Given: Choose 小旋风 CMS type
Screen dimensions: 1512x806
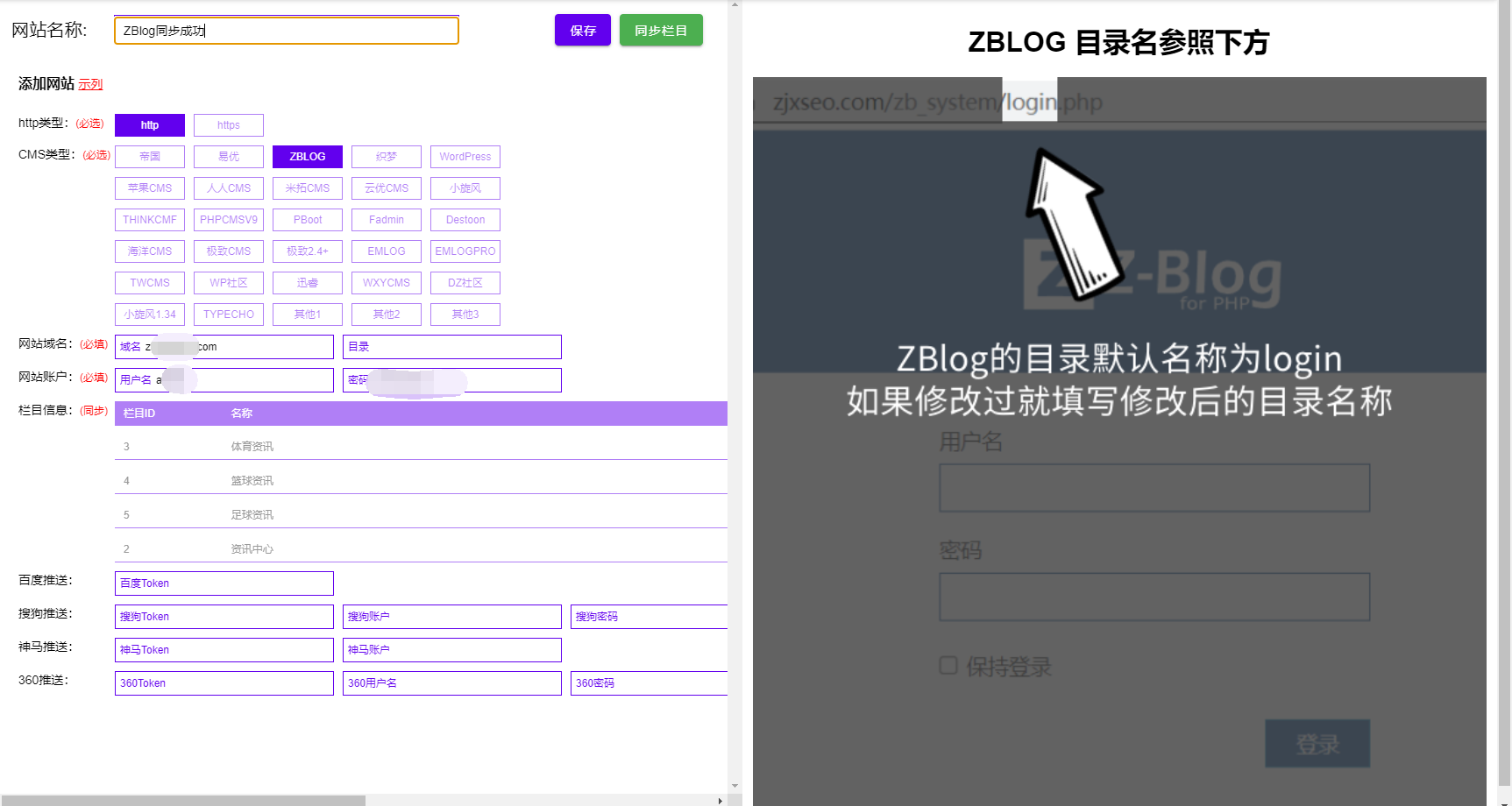Looking at the screenshot, I should point(465,188).
